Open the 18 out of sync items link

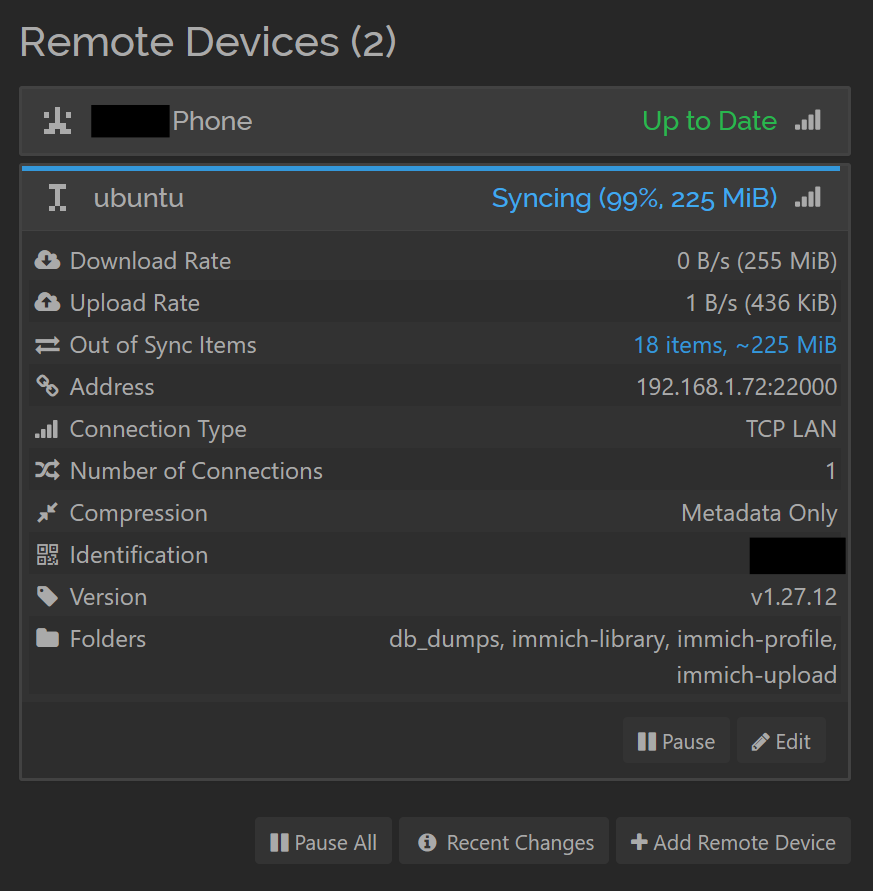click(735, 345)
